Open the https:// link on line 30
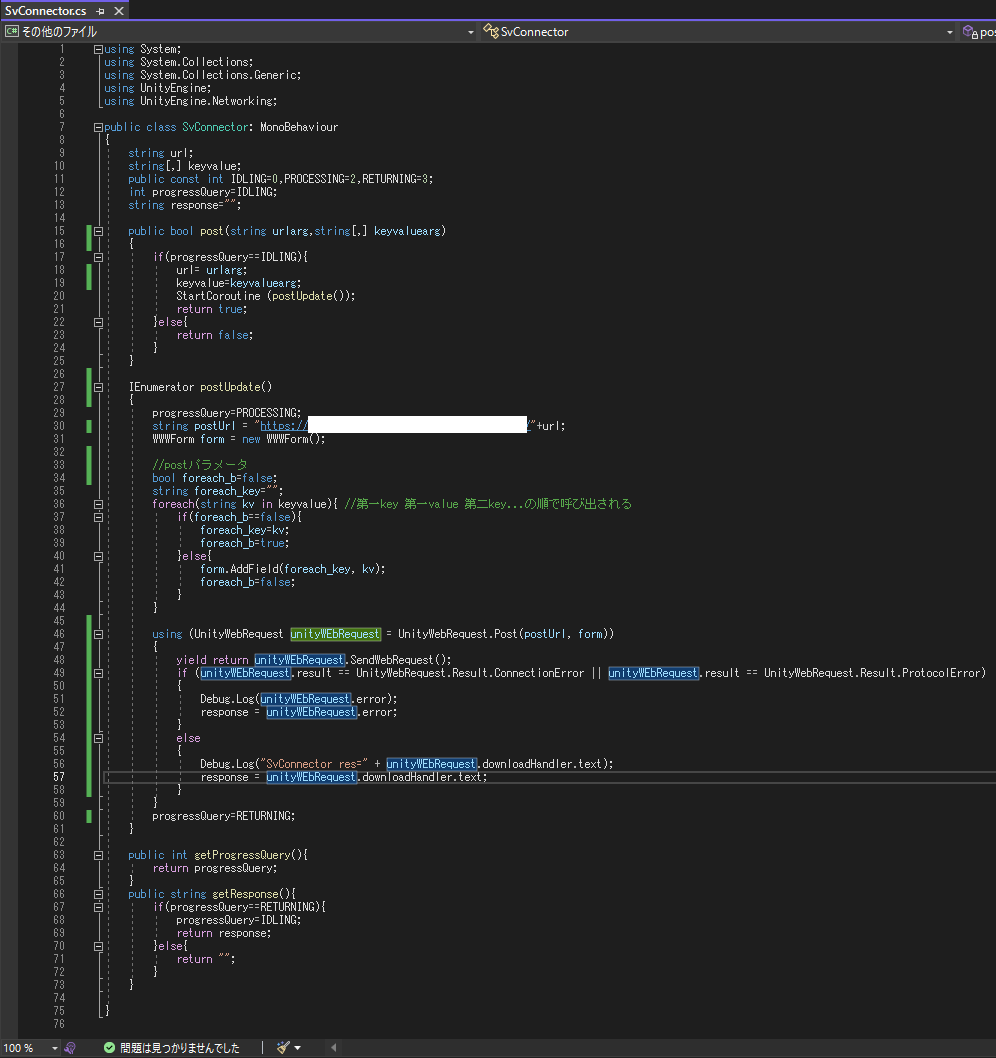The height and width of the screenshot is (1058, 996). (x=284, y=426)
